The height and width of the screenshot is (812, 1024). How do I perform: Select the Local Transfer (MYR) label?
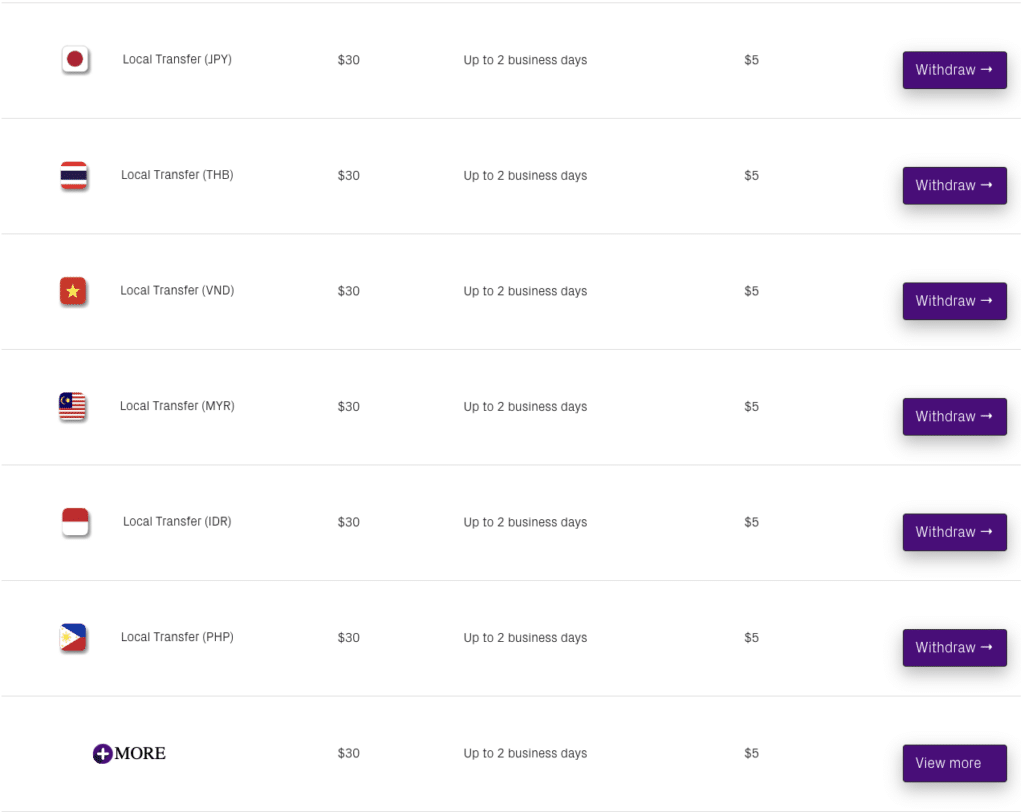pos(177,406)
